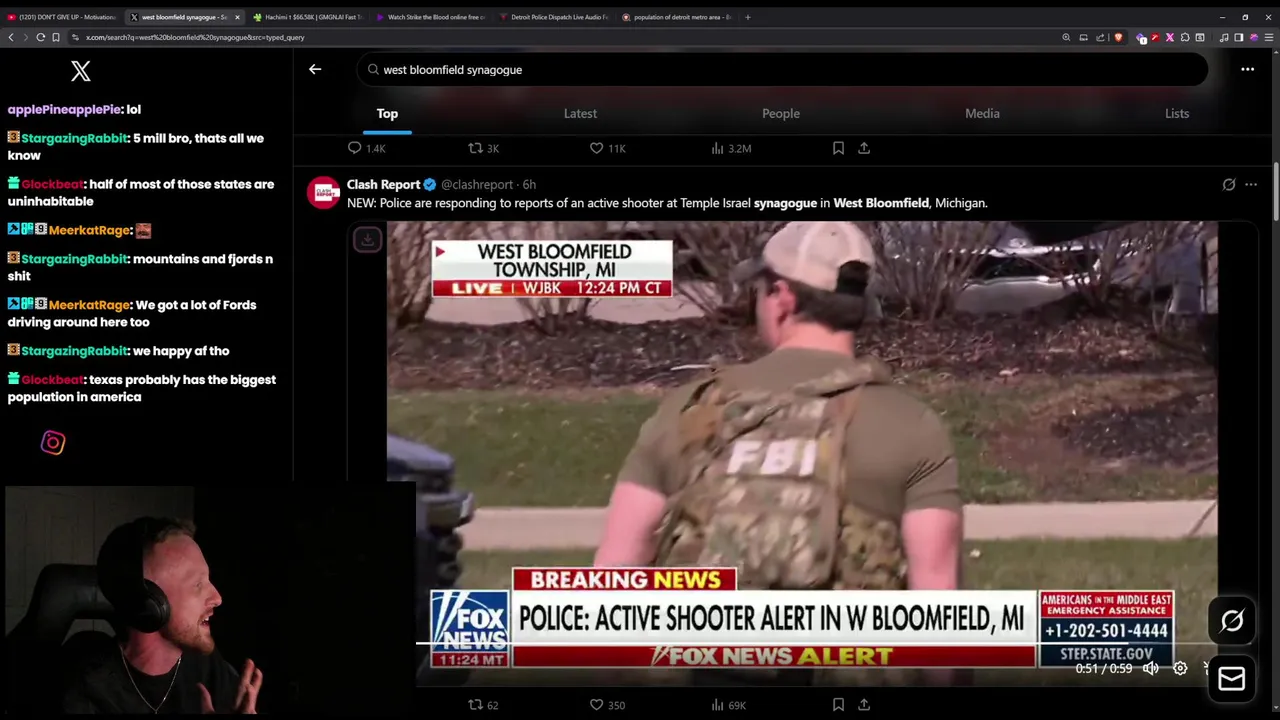
Task: Switch to Watch Strike the Blood tab
Action: coord(431,17)
